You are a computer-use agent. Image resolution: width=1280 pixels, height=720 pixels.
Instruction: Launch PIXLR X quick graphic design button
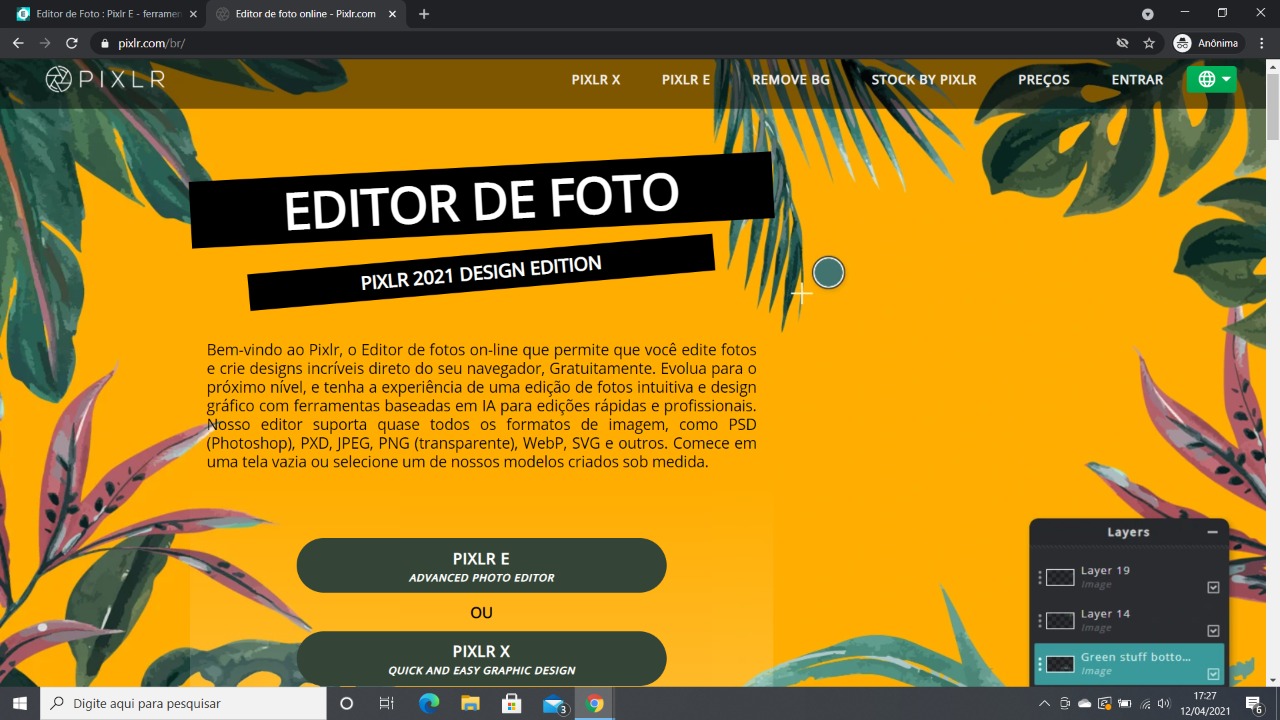click(x=481, y=658)
